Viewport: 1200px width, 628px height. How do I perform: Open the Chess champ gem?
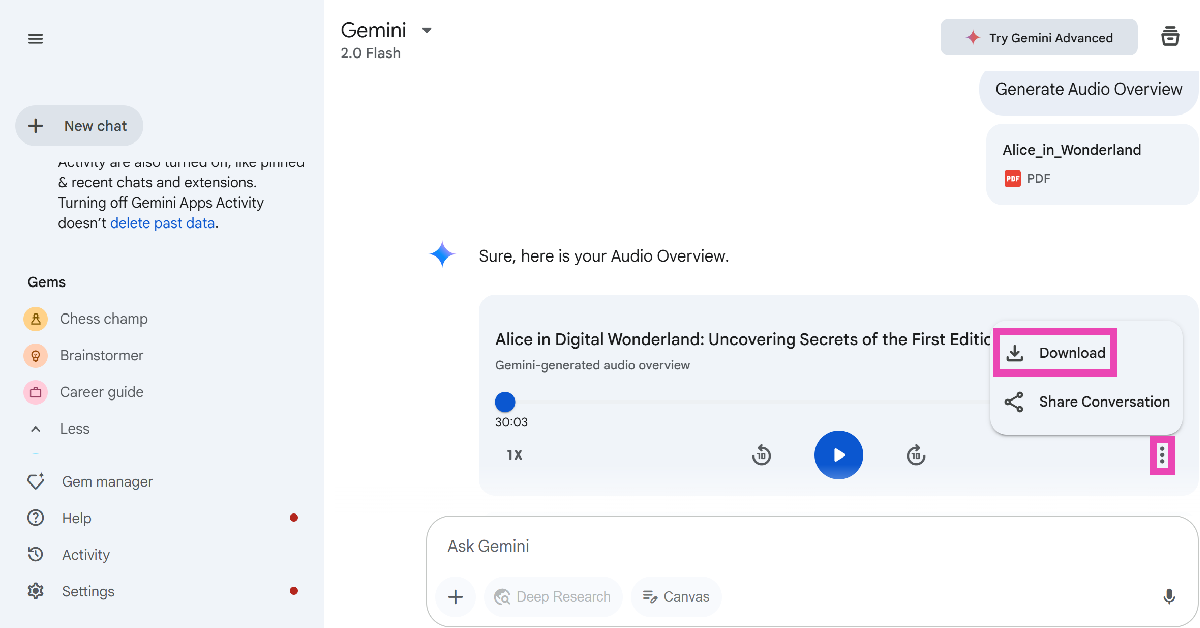pyautogui.click(x=103, y=319)
